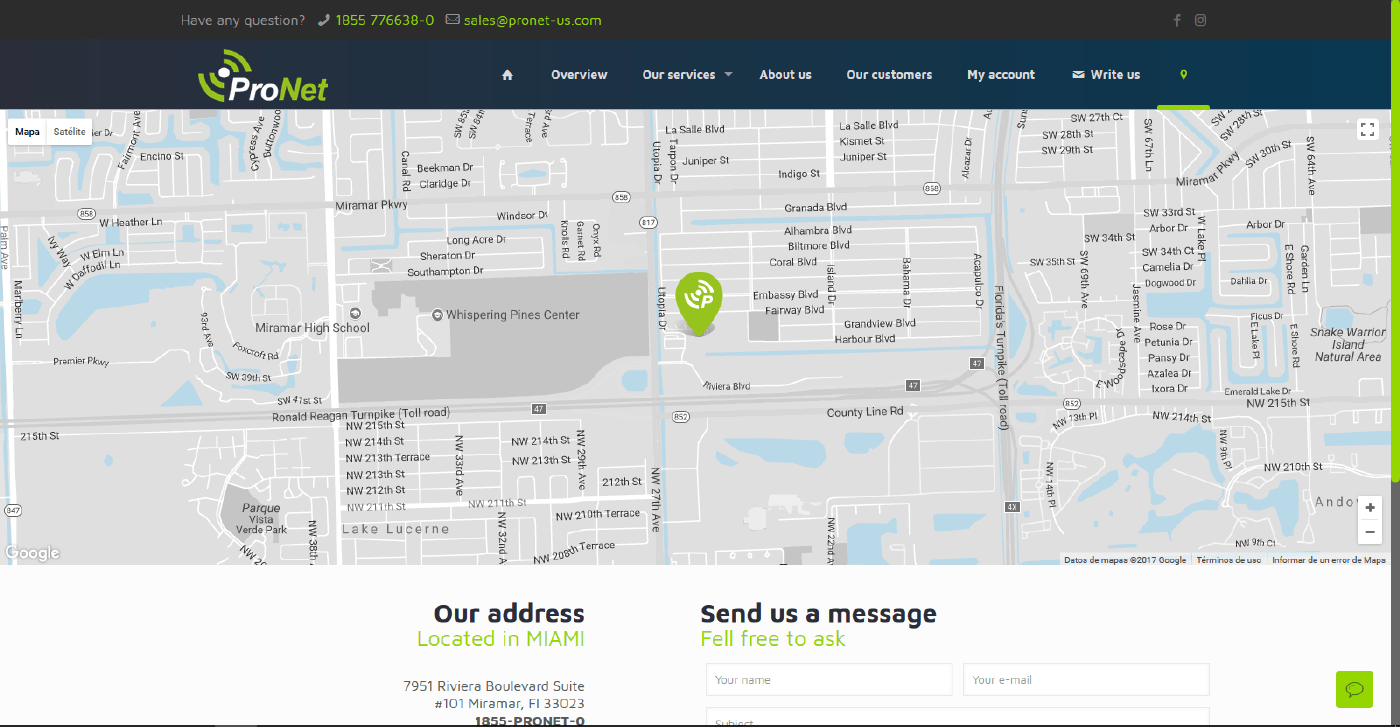
Task: Go to Our customers page
Action: coord(889,75)
